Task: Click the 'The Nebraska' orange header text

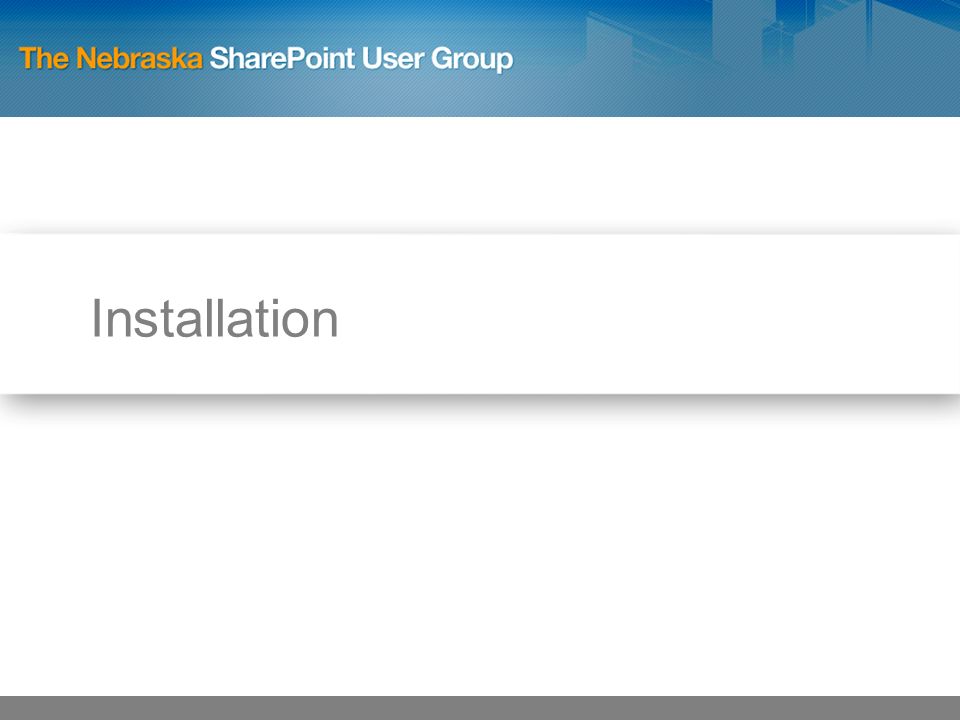Action: click(x=111, y=59)
